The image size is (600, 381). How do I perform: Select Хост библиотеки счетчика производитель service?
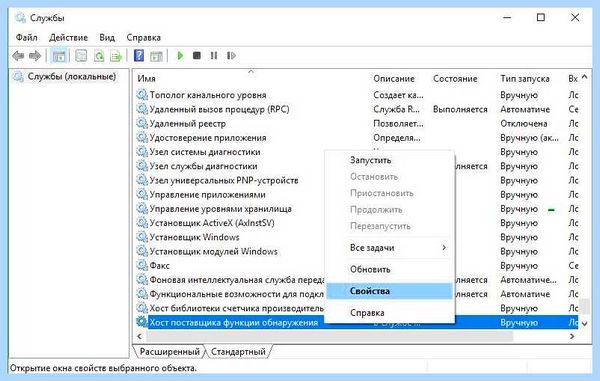(x=236, y=308)
